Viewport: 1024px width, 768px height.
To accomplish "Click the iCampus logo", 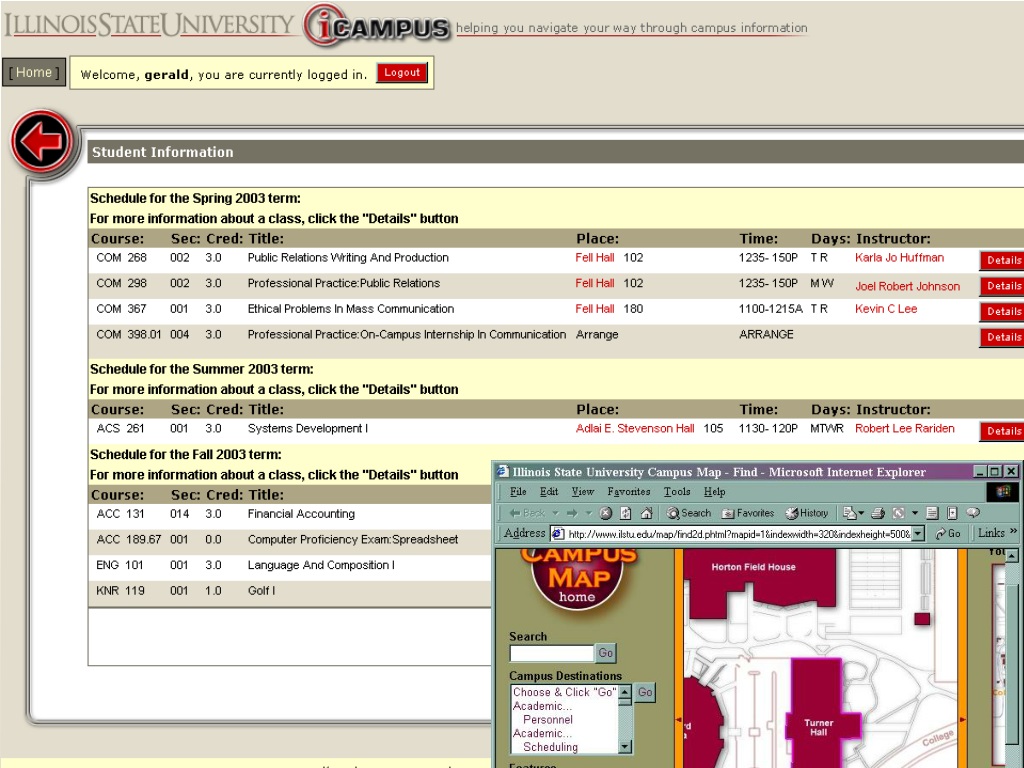I will click(377, 26).
